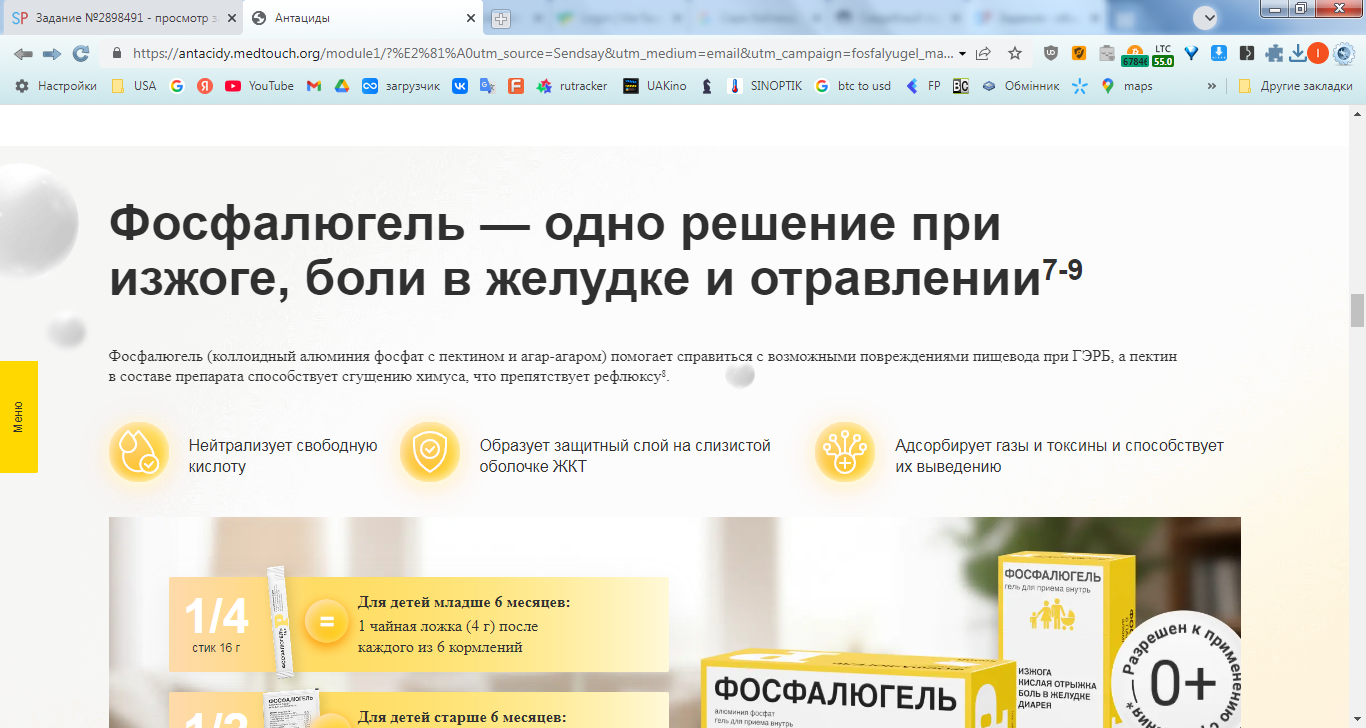Image resolution: width=1366 pixels, height=728 pixels.
Task: Open the 'загрузчик' bookmark
Action: (x=401, y=86)
